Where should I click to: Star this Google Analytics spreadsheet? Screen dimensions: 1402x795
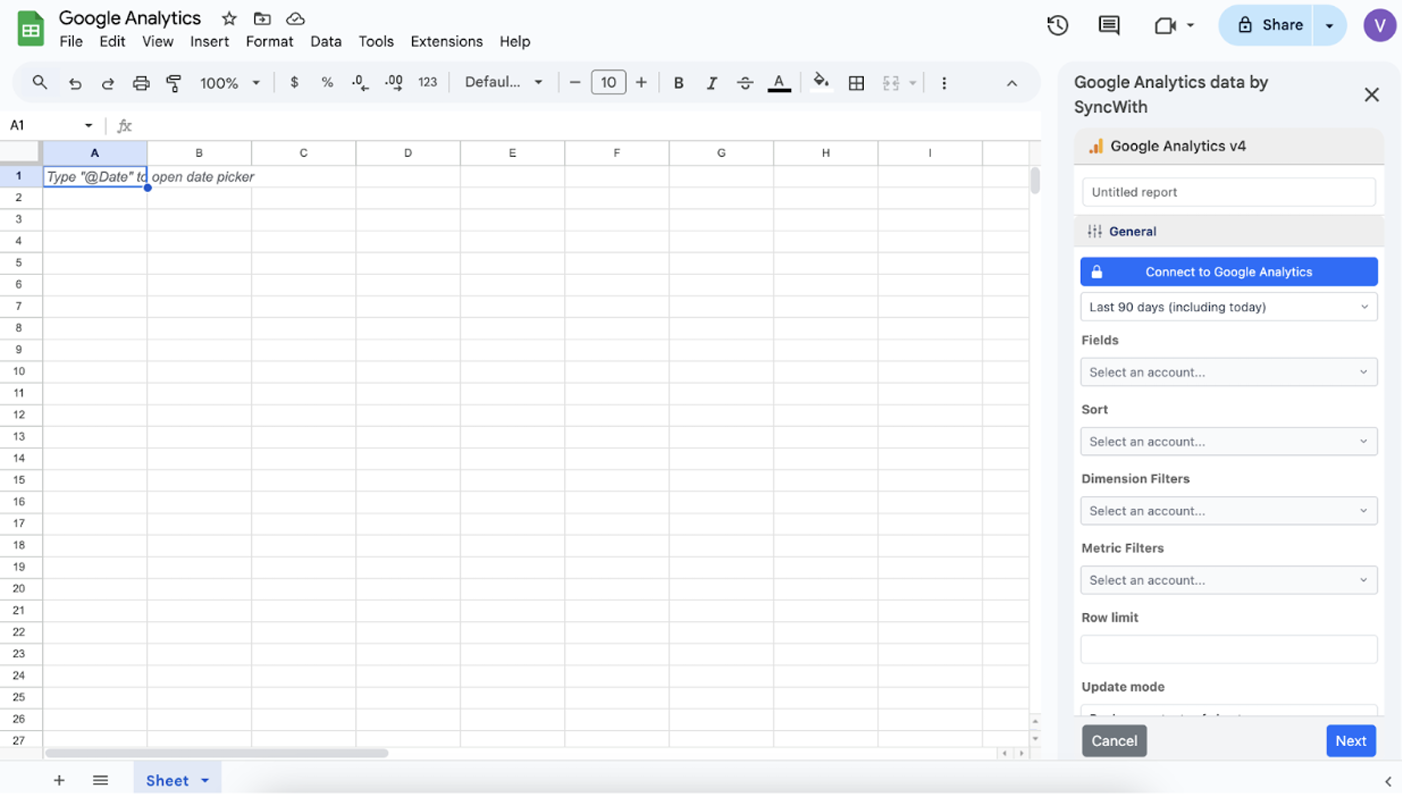229,19
